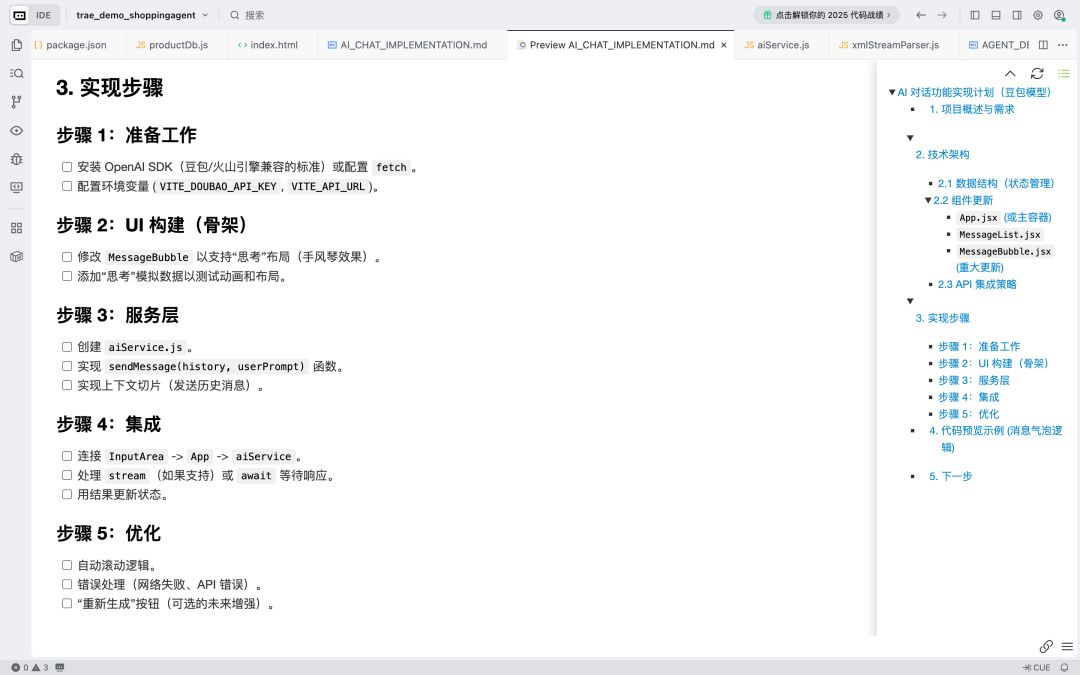Open the Run and Debug bug icon
Screen dimensions: 1080x675
[x=17, y=159]
